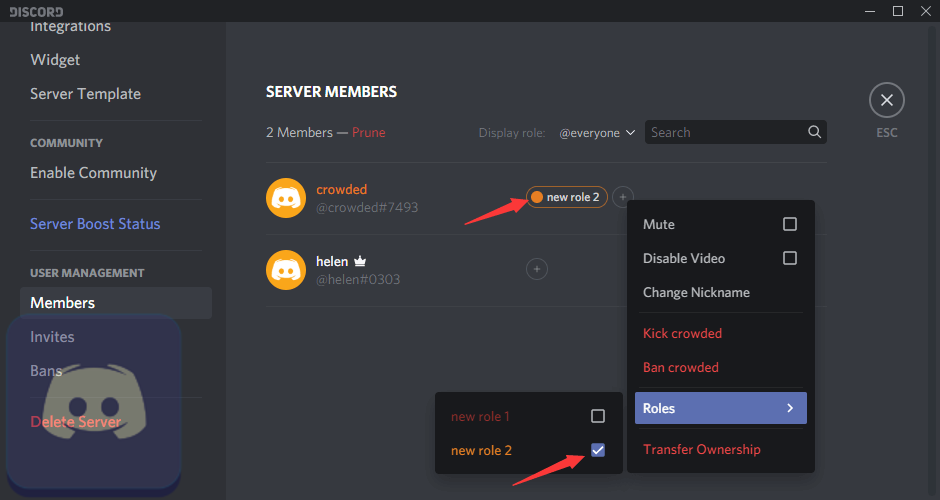Image resolution: width=940 pixels, height=500 pixels.
Task: Click the Prune link
Action: 368,132
